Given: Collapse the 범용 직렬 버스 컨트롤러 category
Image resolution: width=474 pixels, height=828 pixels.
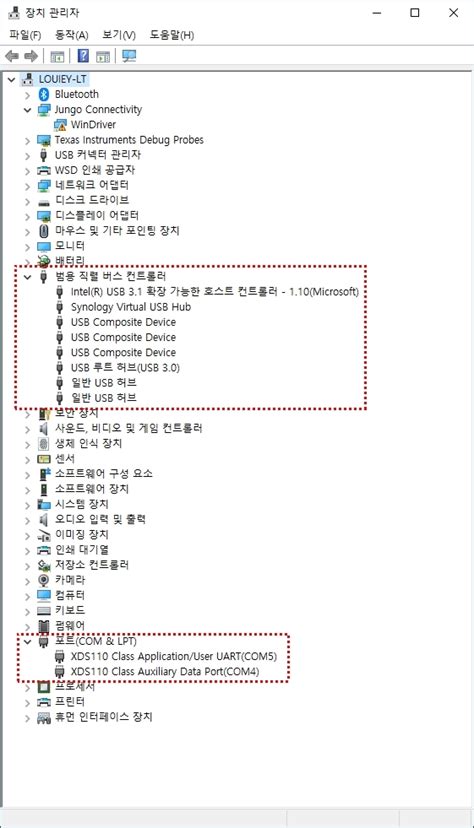Looking at the screenshot, I should [27, 277].
